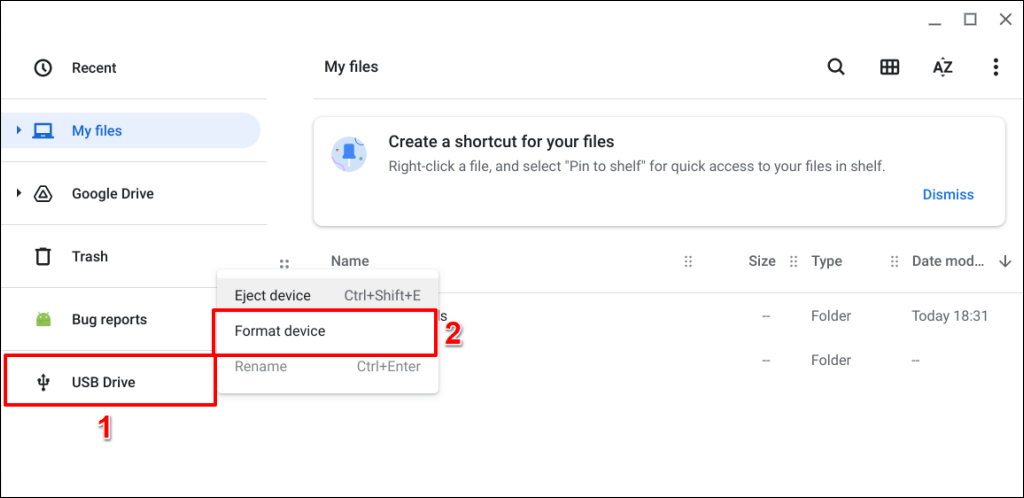The image size is (1024, 498).
Task: Dismiss the shortcut tip banner
Action: (947, 194)
